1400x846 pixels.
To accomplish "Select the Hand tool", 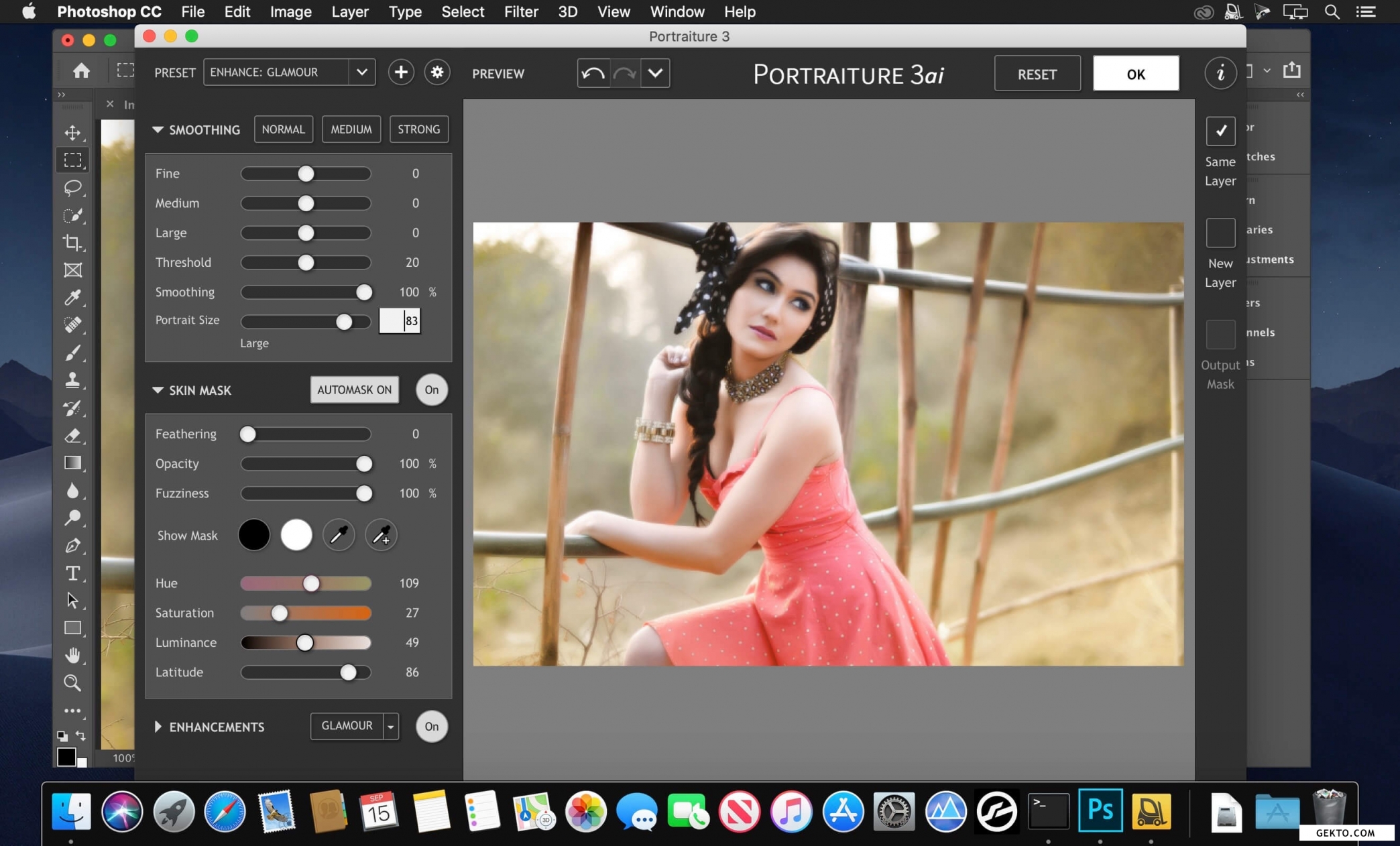I will (72, 656).
